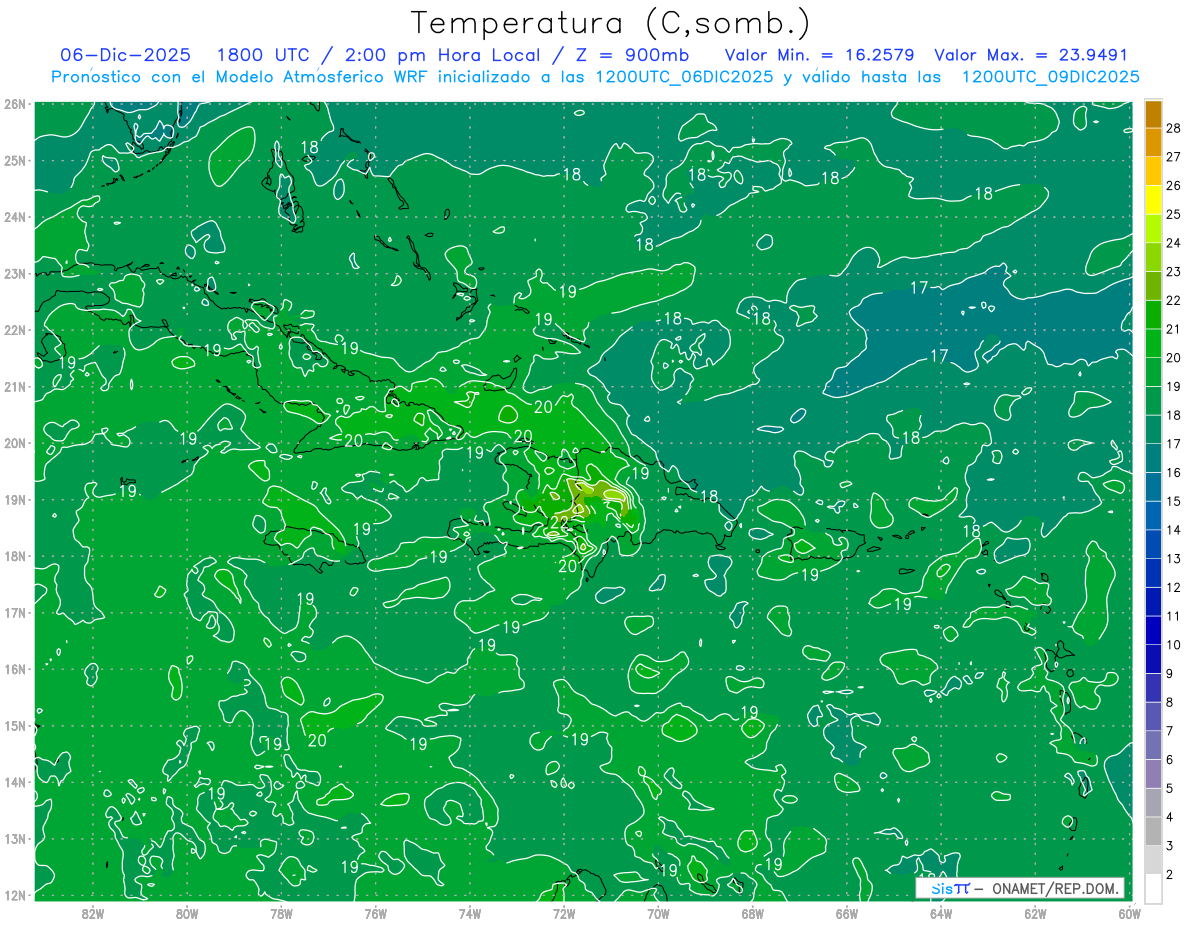The height and width of the screenshot is (927, 1200).
Task: Click the number 14 on the color bar
Action: click(1174, 530)
